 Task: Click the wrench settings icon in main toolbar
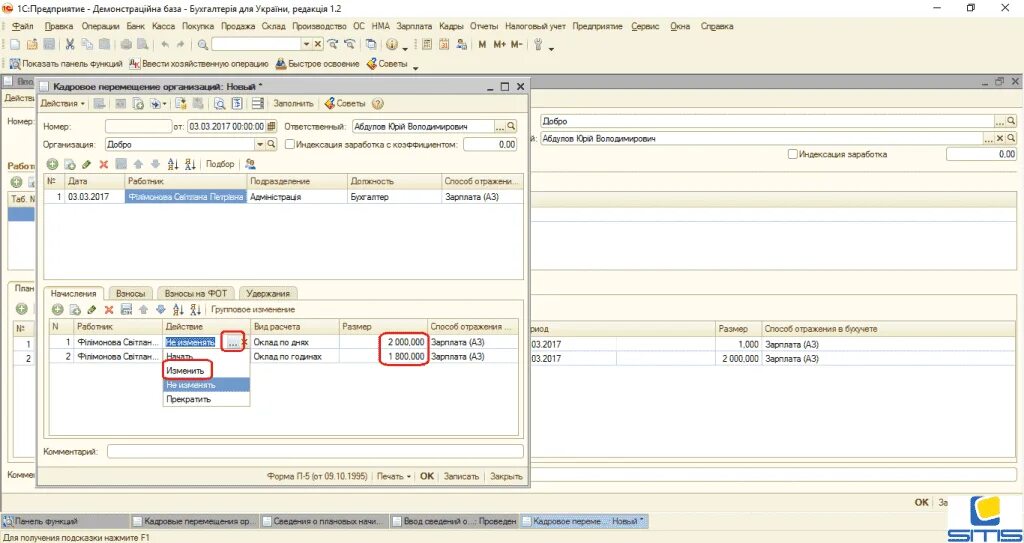pos(539,44)
